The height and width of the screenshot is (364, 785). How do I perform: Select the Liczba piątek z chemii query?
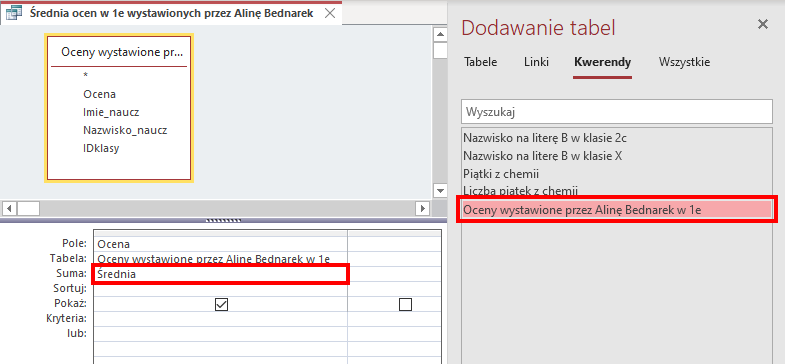tap(617, 190)
